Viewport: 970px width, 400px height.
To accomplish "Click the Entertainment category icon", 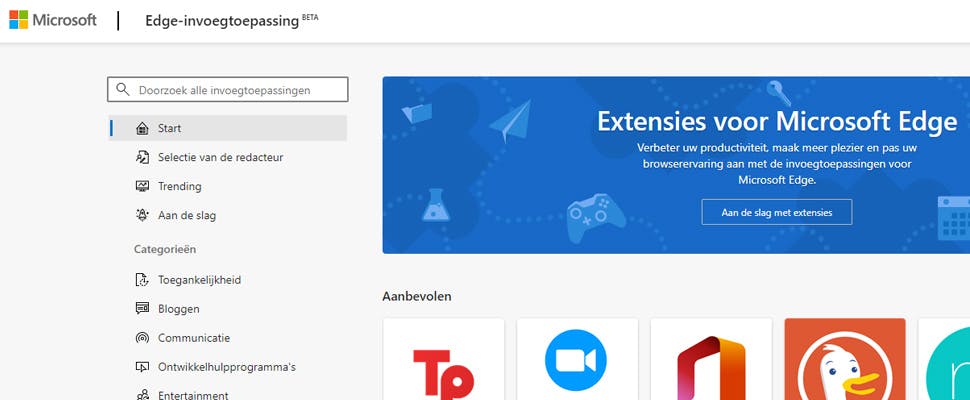I will [x=142, y=395].
